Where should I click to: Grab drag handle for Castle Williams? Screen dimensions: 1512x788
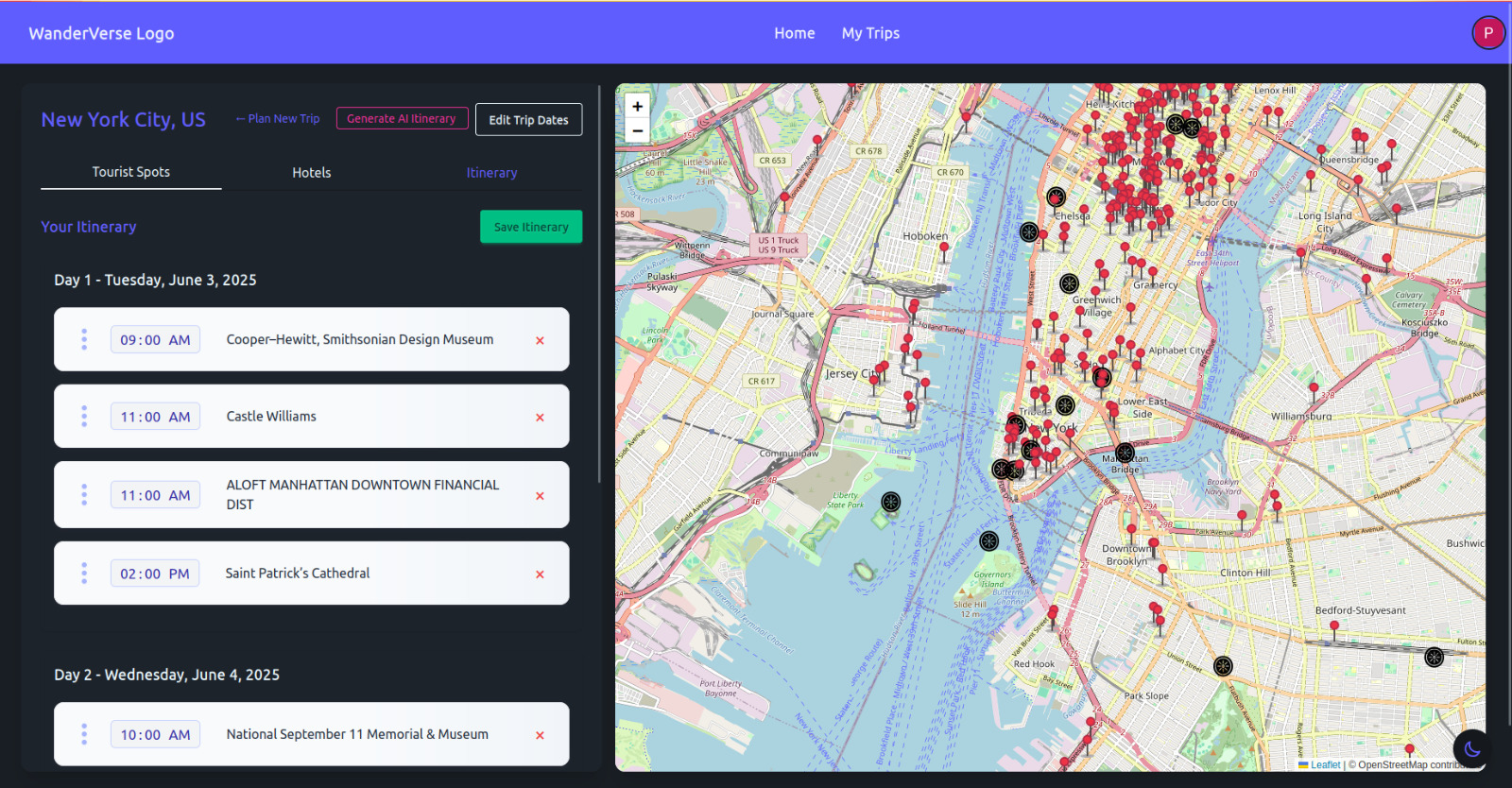pyautogui.click(x=84, y=417)
